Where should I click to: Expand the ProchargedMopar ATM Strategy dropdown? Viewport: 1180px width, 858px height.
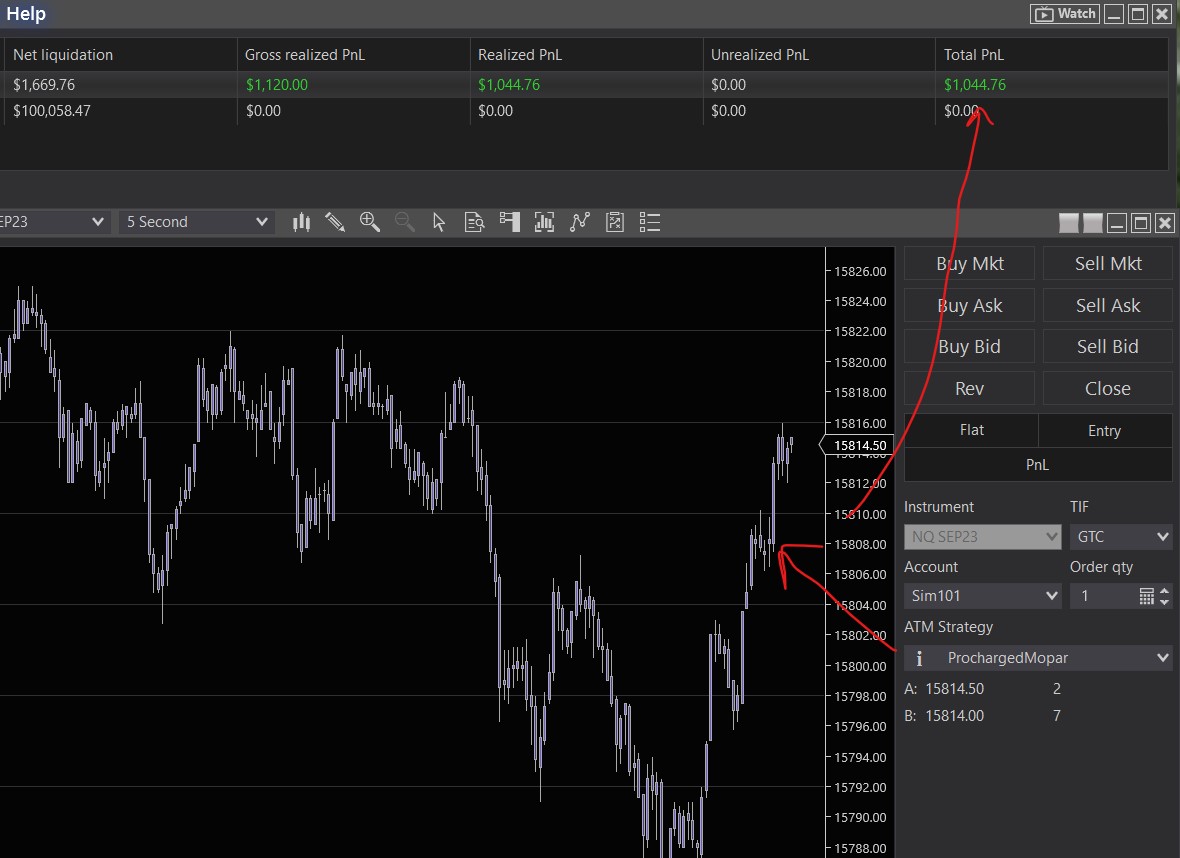pos(1038,658)
